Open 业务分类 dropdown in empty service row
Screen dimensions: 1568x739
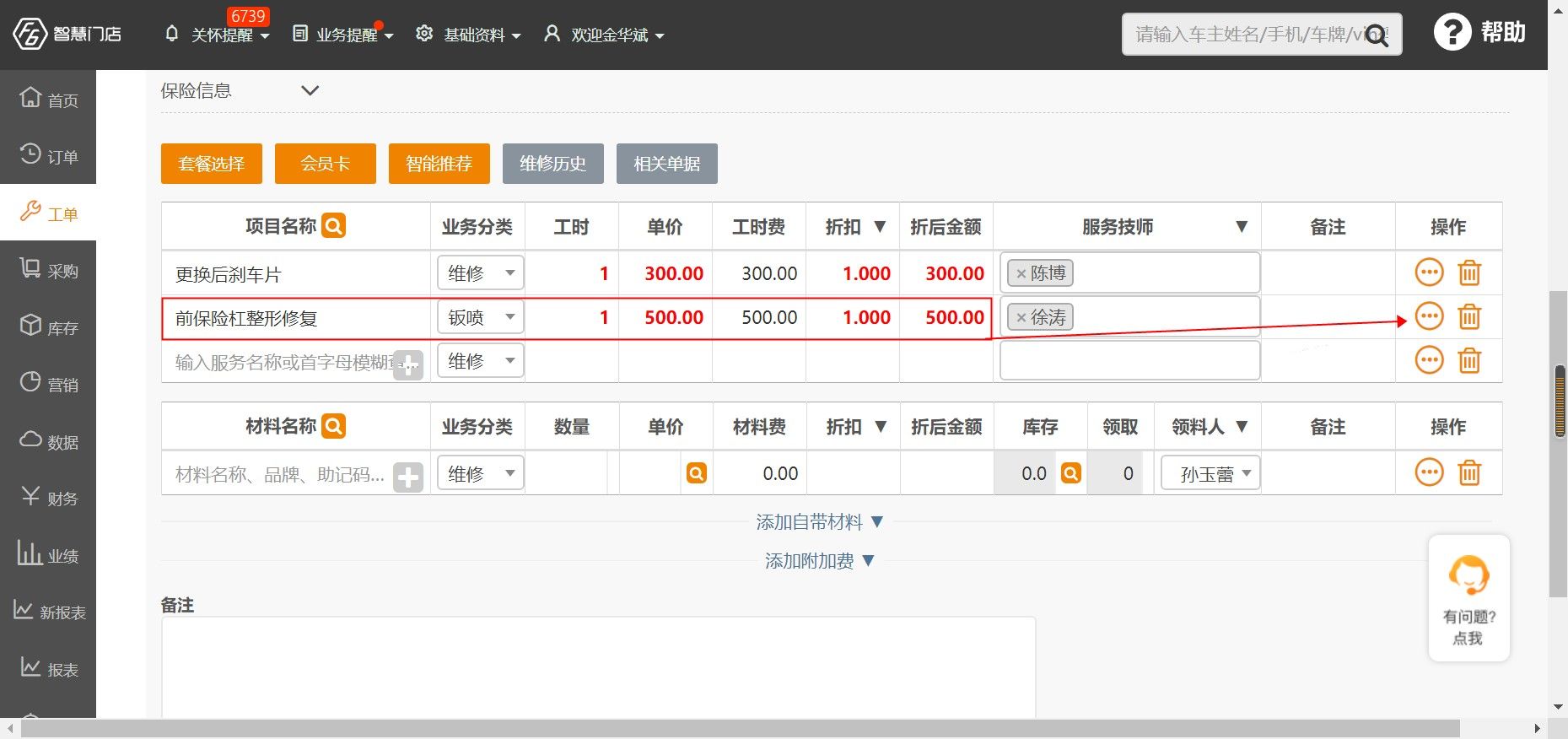click(x=480, y=360)
